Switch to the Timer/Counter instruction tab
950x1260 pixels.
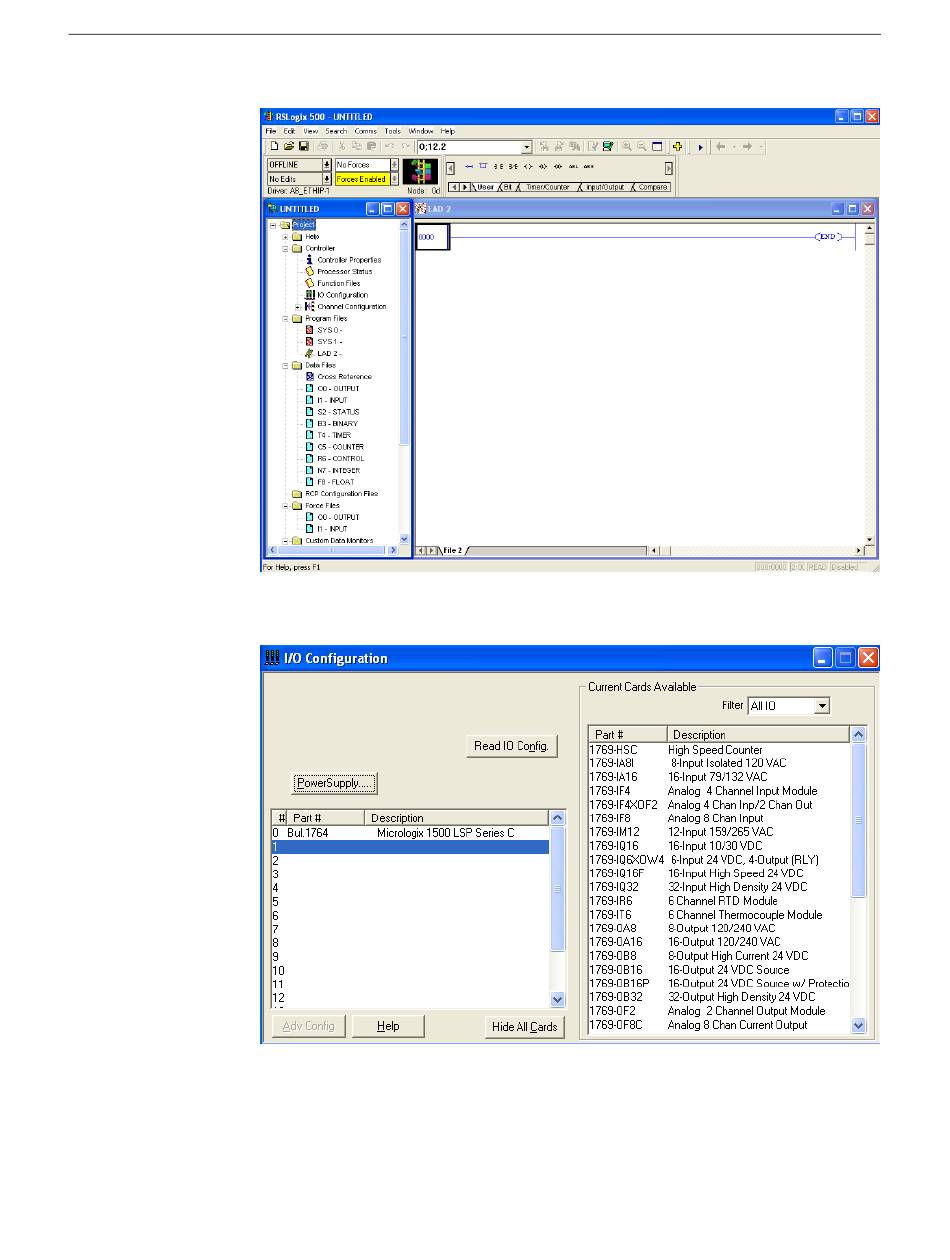[549, 187]
